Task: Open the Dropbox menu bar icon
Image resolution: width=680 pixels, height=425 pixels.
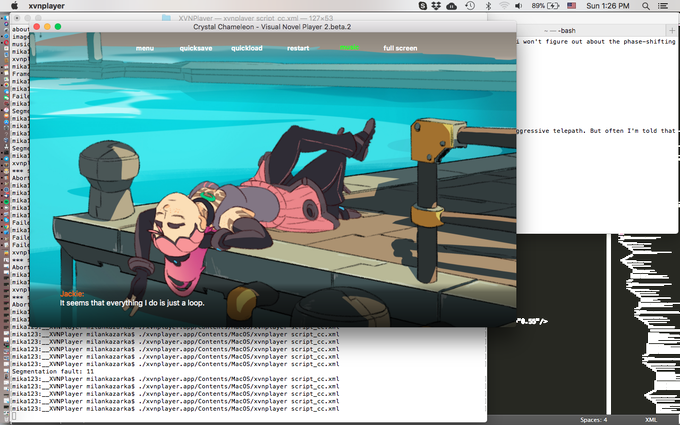Action: [436, 6]
